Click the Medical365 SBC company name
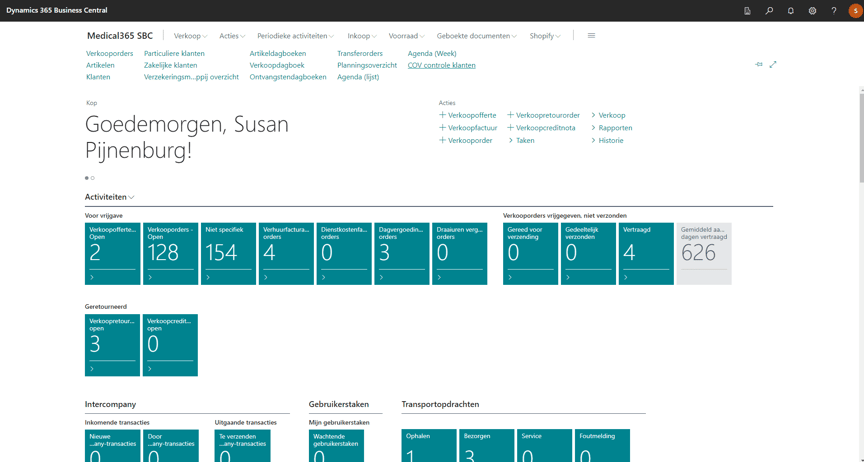 [120, 36]
